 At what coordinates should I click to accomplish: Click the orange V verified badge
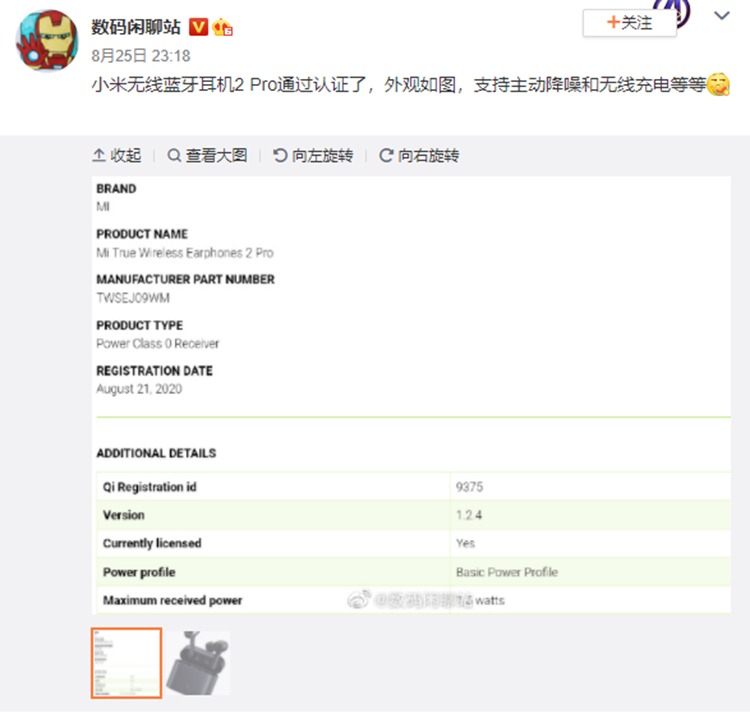(x=199, y=27)
